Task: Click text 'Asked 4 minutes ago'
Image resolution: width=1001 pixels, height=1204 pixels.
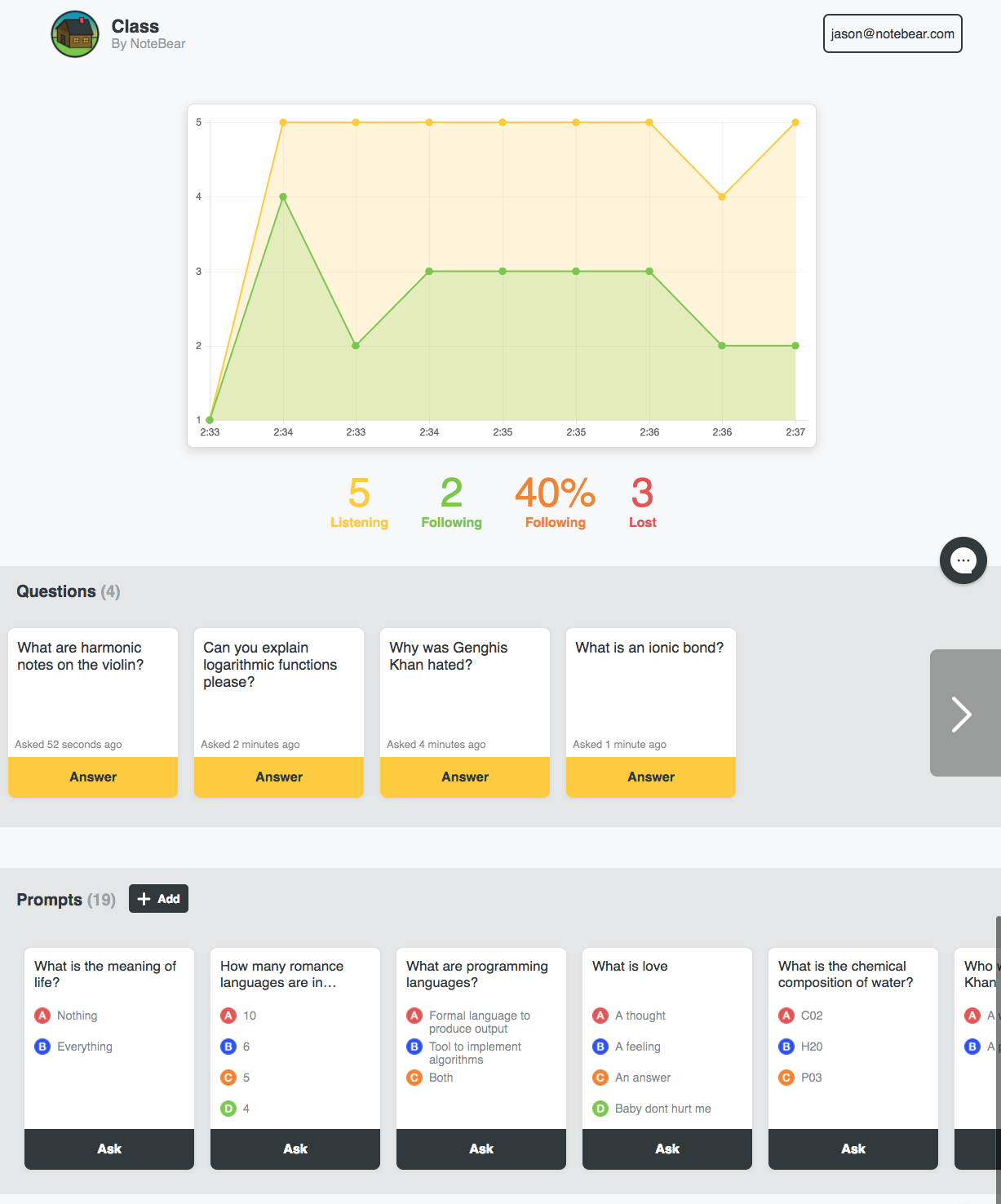Action: click(x=436, y=744)
